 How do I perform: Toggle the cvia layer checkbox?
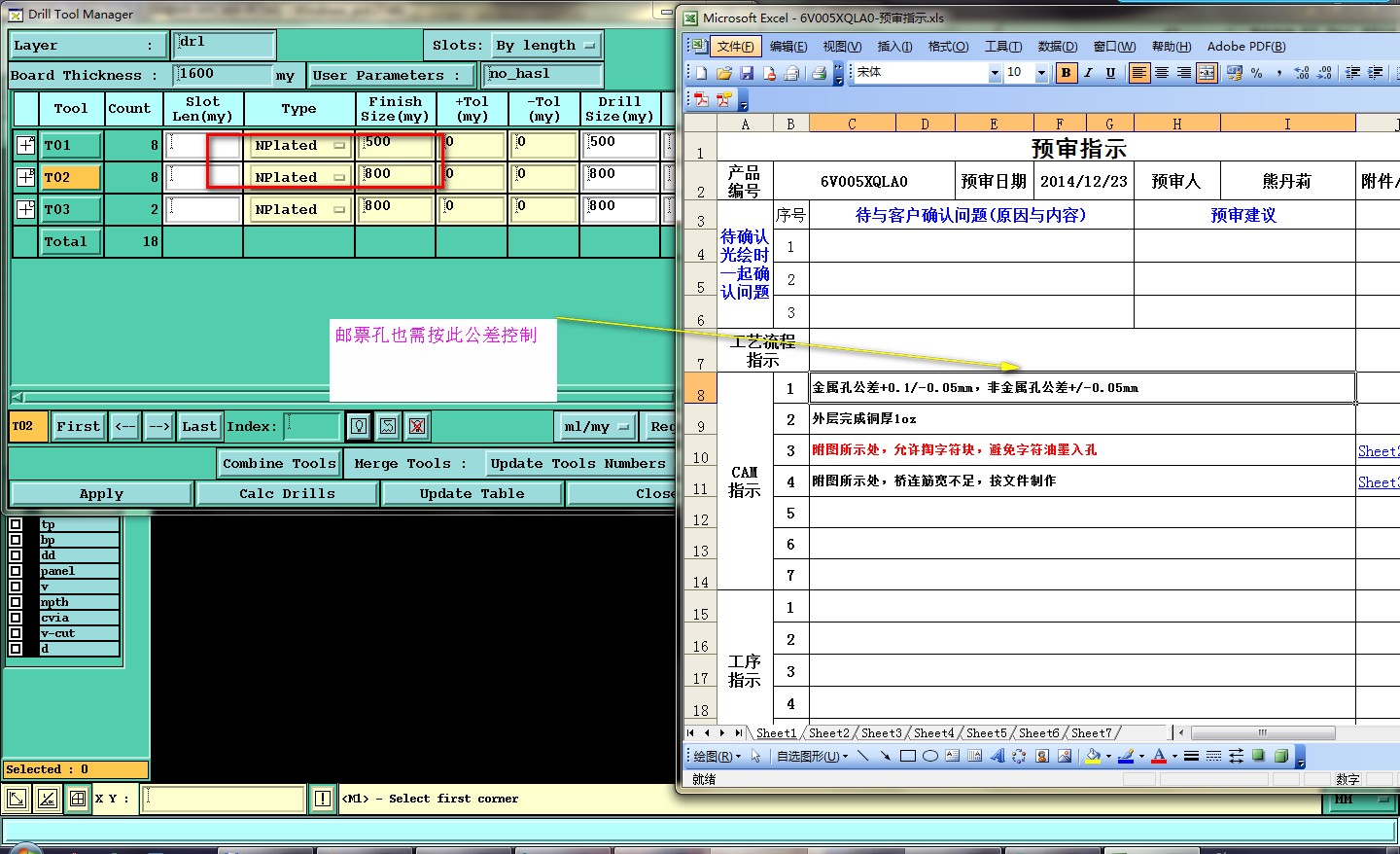tap(16, 618)
